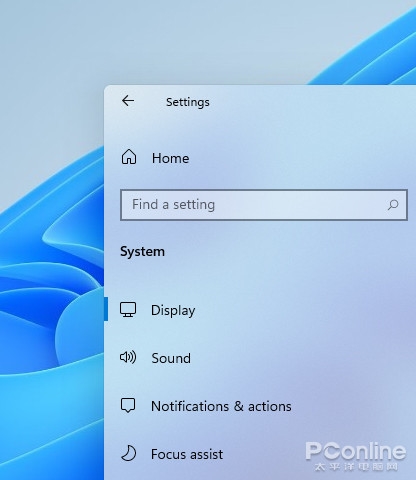Viewport: 416px width, 480px height.
Task: Open Focus assist settings
Action: click(x=187, y=454)
